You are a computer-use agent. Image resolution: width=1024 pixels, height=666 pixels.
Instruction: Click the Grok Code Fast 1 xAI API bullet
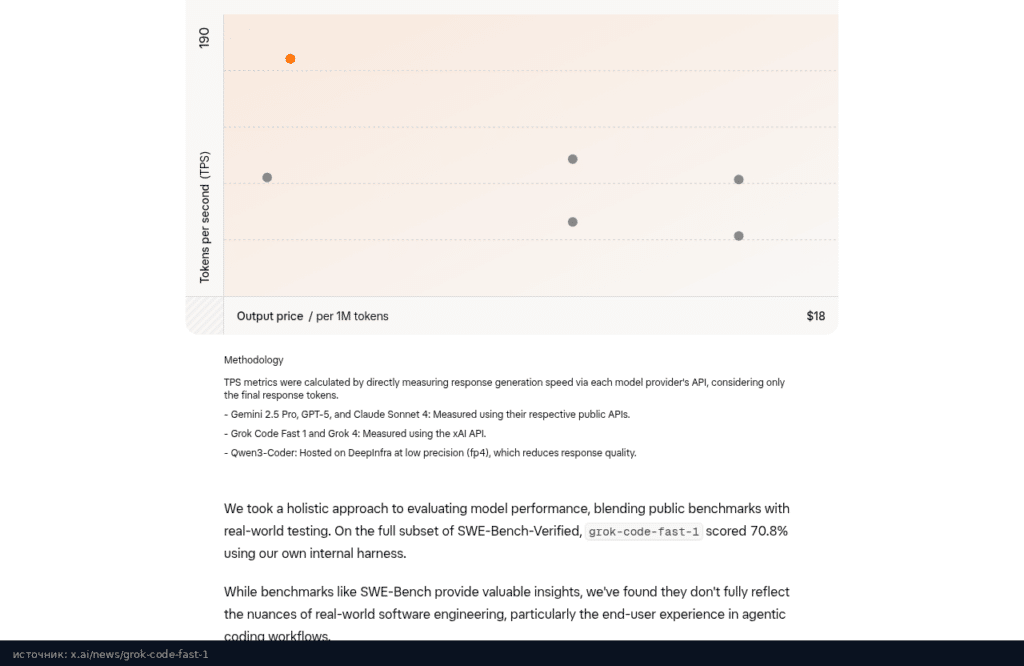pyautogui.click(x=355, y=434)
